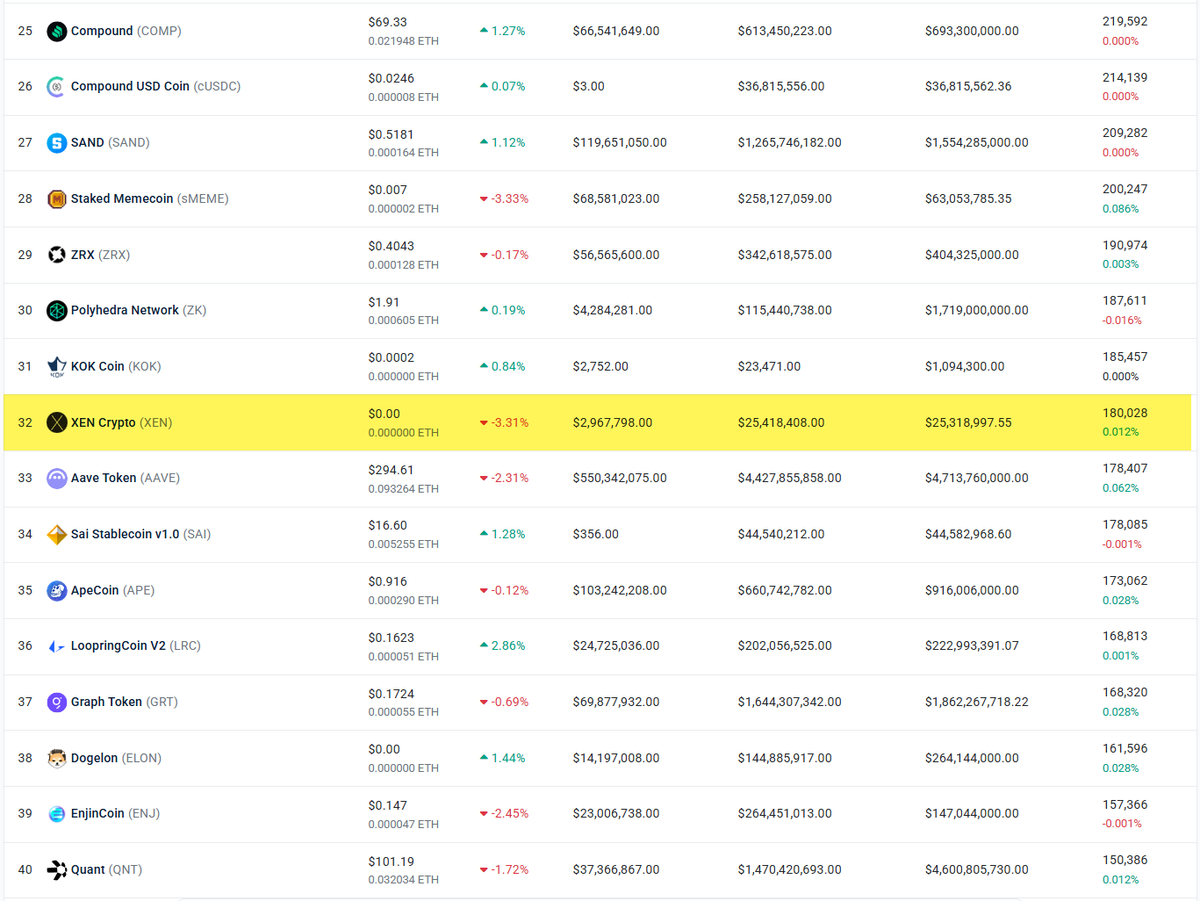Click the ApeCoin logo icon

[57, 590]
